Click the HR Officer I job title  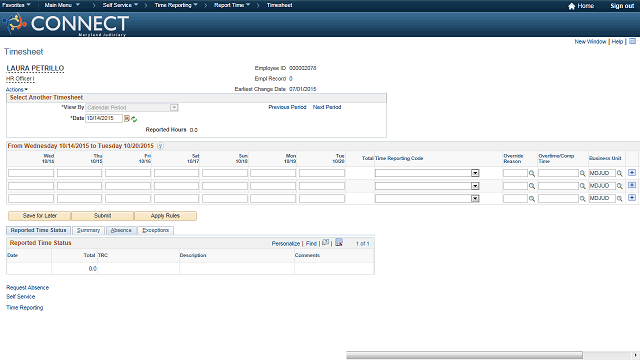pyautogui.click(x=20, y=79)
